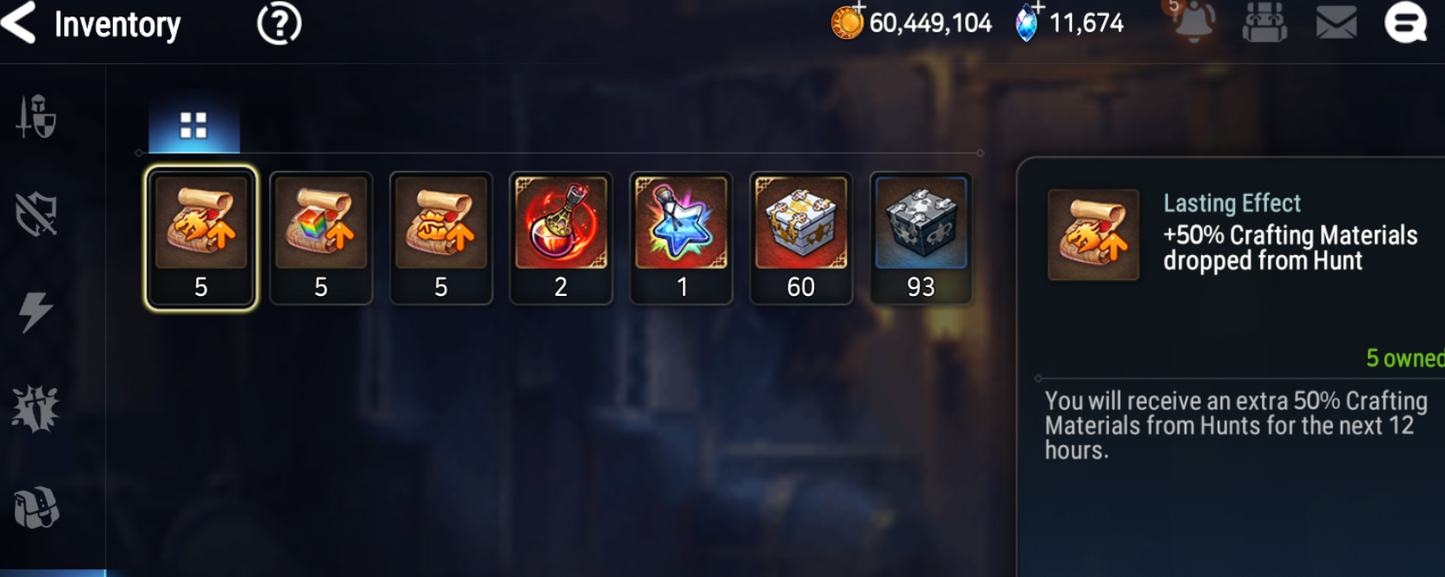Image resolution: width=1445 pixels, height=577 pixels.
Task: Select the white gold chest with 60
Action: tap(801, 237)
